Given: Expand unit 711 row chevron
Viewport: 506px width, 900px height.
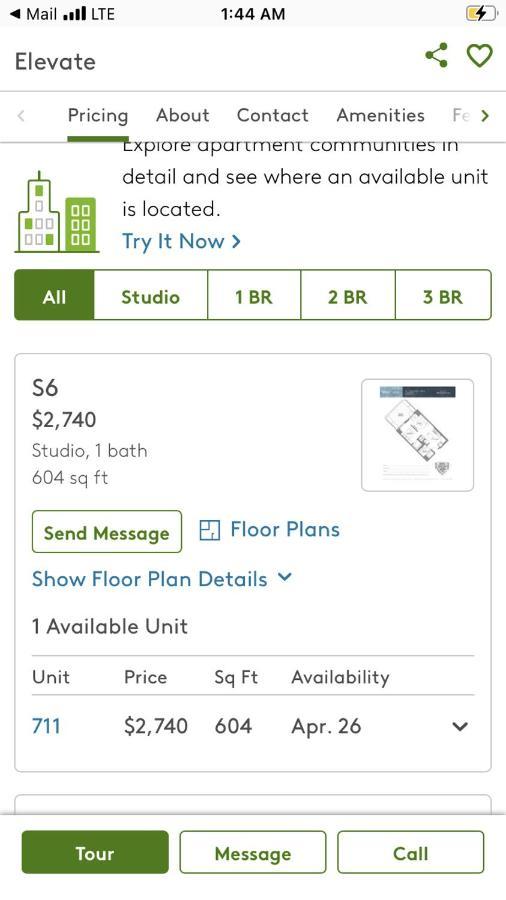Looking at the screenshot, I should point(460,727).
